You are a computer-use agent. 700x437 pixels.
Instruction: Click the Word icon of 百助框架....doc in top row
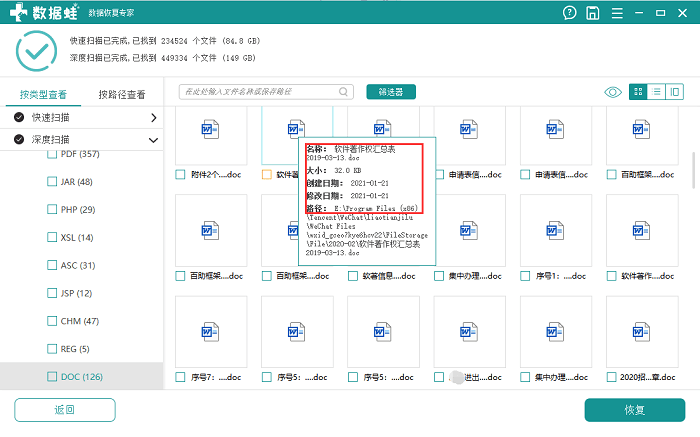click(641, 129)
